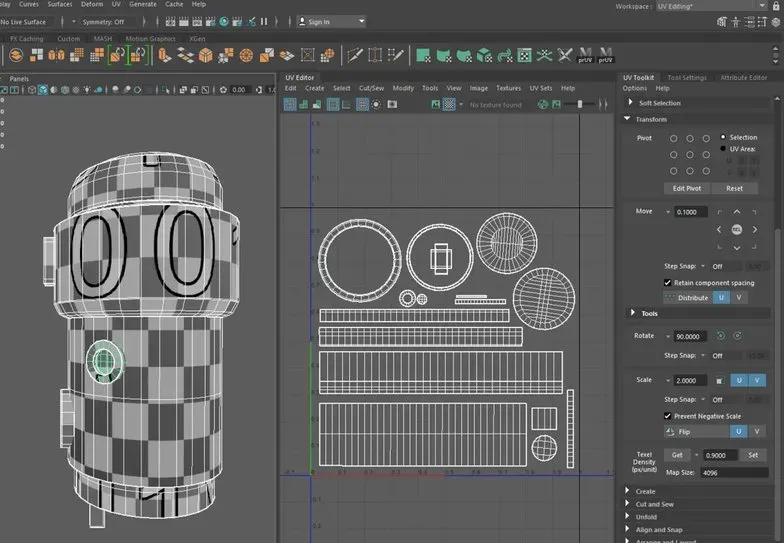Toggle Prevent Negative Scale checkbox
The height and width of the screenshot is (543, 784).
pos(668,416)
